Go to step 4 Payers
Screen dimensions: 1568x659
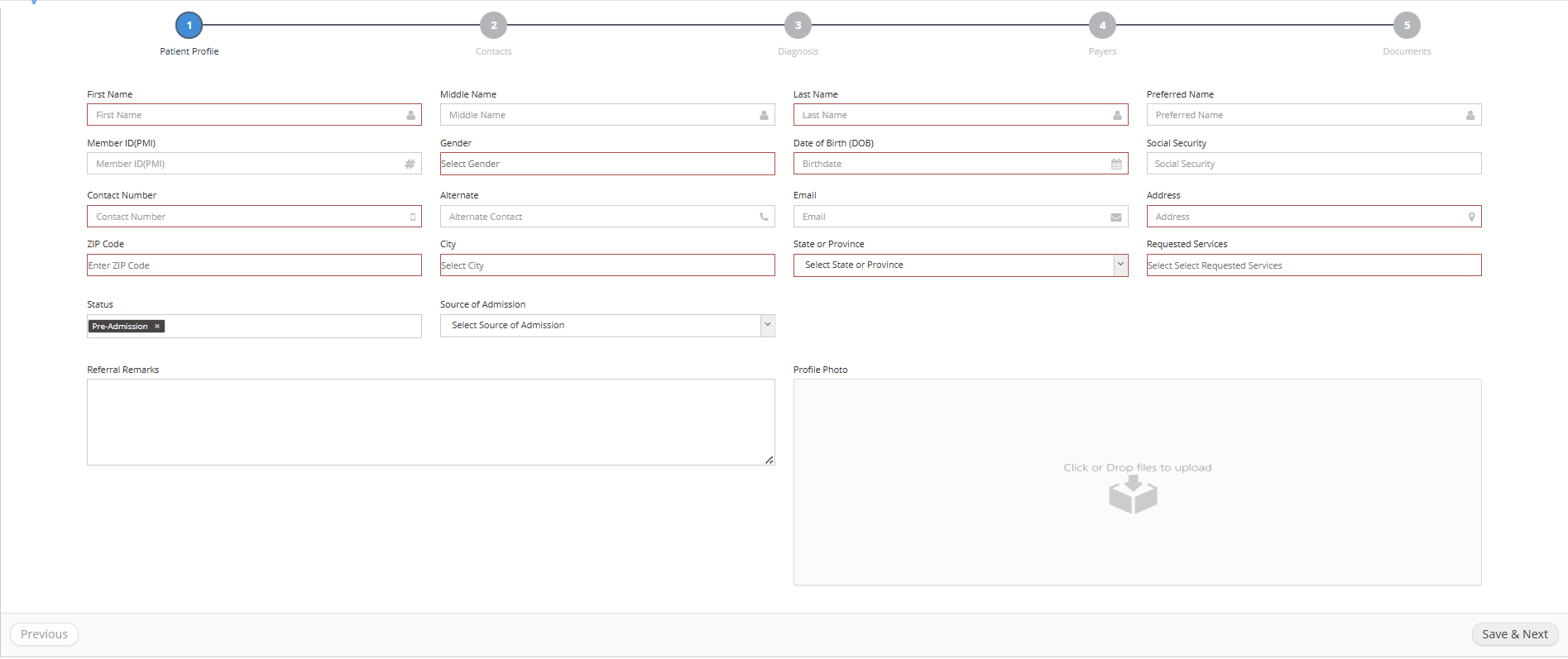[x=1103, y=26]
